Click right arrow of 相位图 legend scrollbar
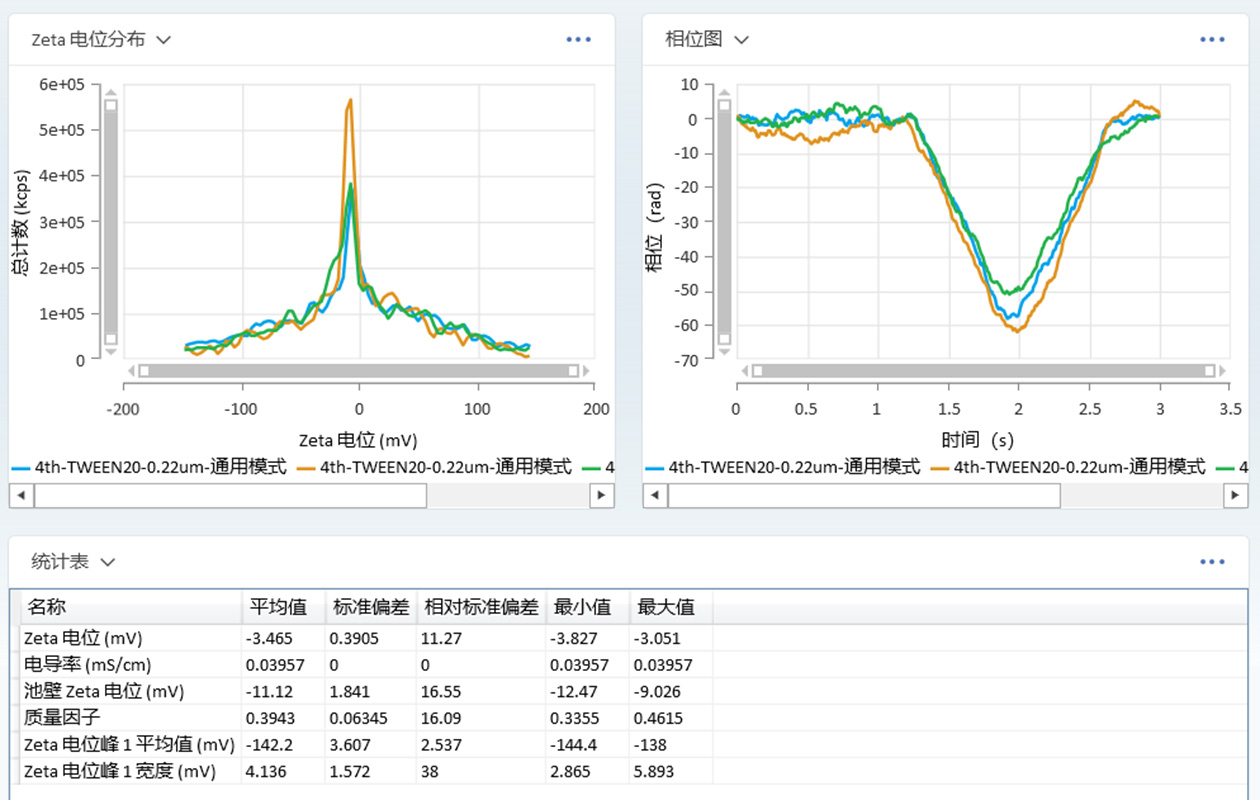Image resolution: width=1260 pixels, height=800 pixels. point(1234,495)
